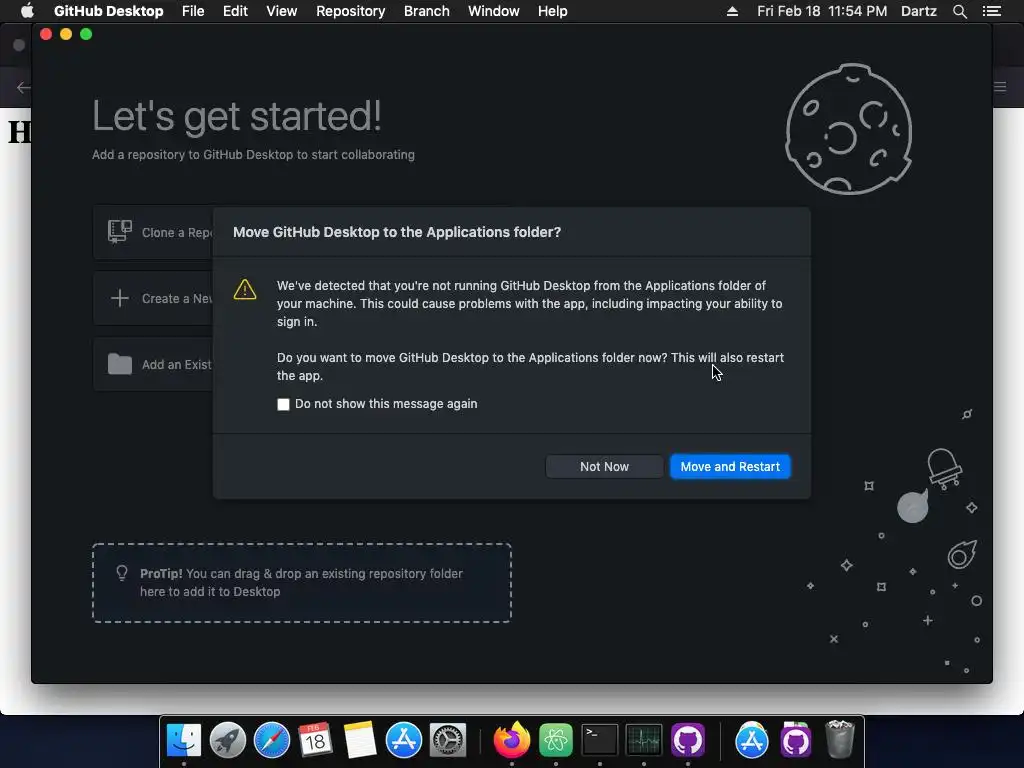1024x768 pixels.
Task: Click hamburger menu icon in background window
Action: (1000, 87)
